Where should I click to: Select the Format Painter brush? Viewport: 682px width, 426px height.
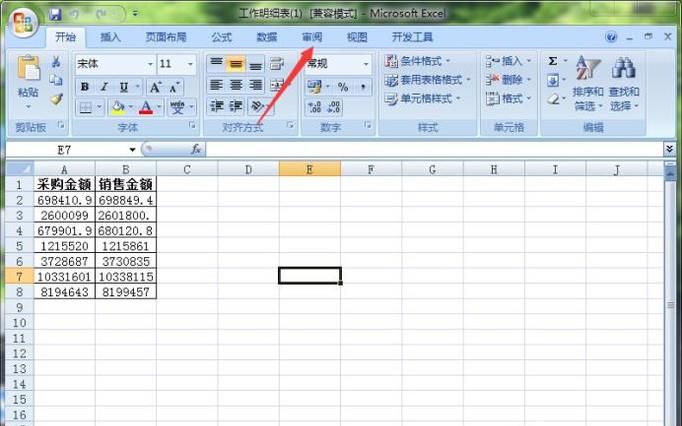tap(56, 99)
